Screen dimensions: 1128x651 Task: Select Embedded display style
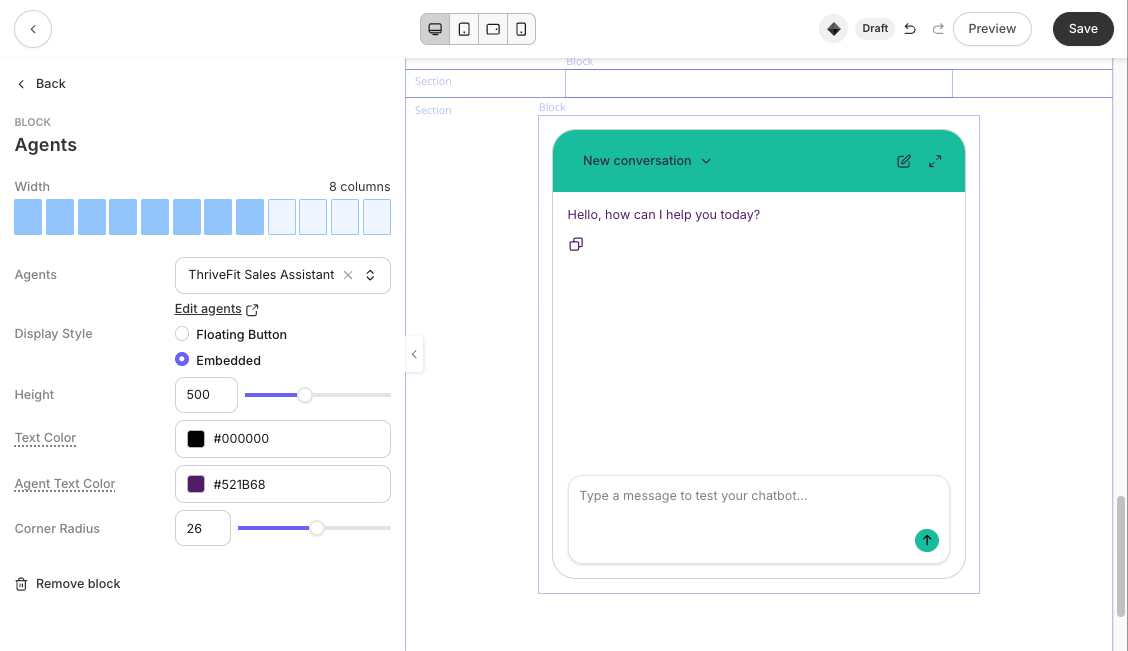click(182, 359)
